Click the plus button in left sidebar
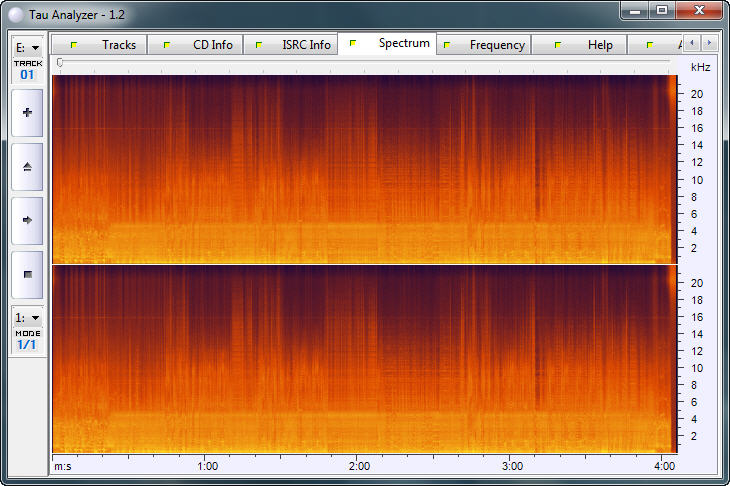Screen dimensions: 730x486 27,113
